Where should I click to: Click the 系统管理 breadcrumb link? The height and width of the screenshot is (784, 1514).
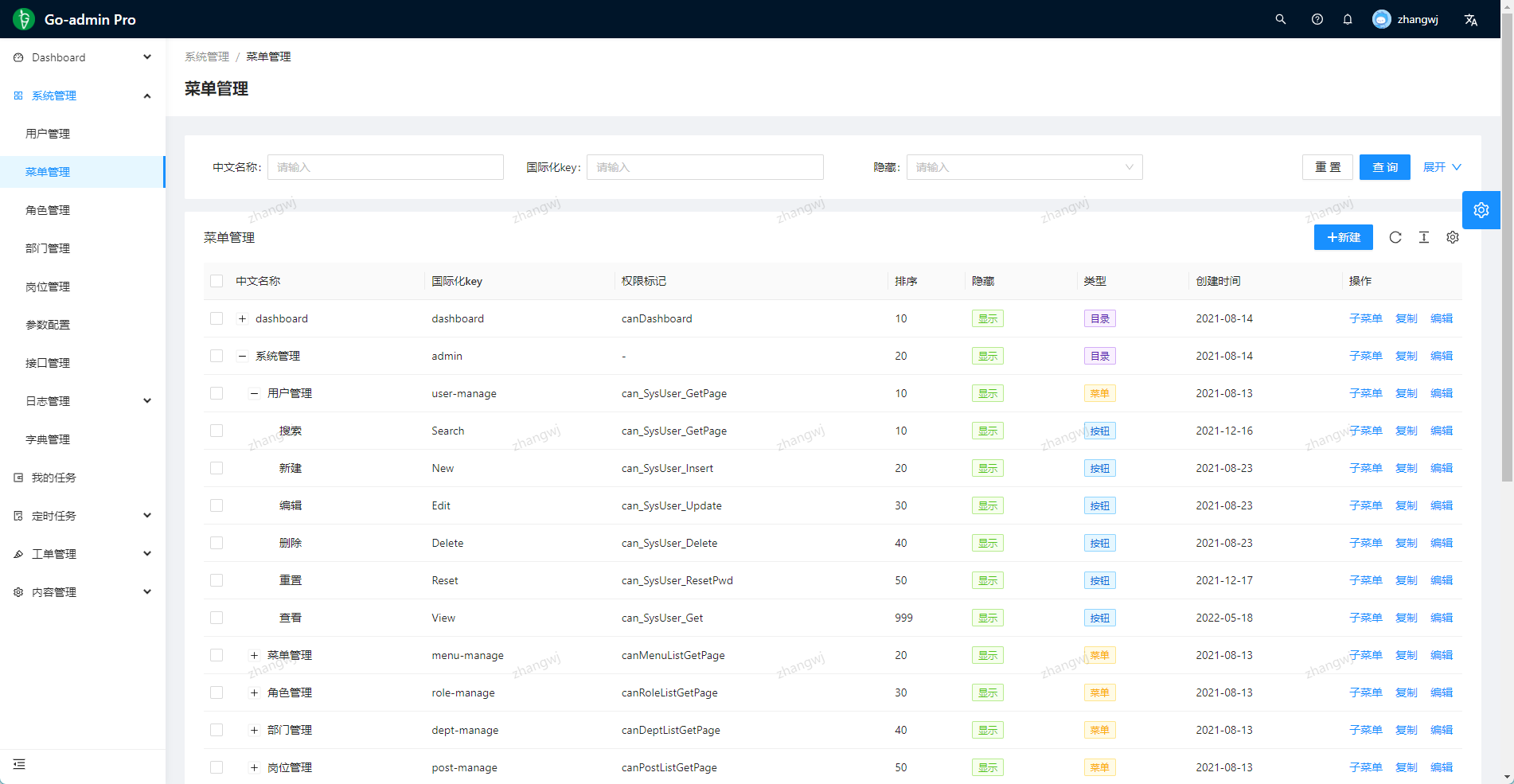[207, 57]
